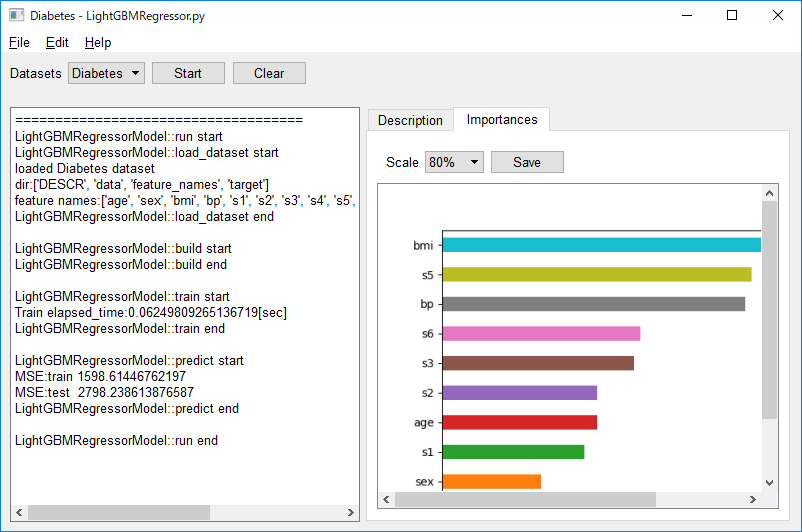802x532 pixels.
Task: Click the log panel's scroll left arrow
Action: point(19,512)
